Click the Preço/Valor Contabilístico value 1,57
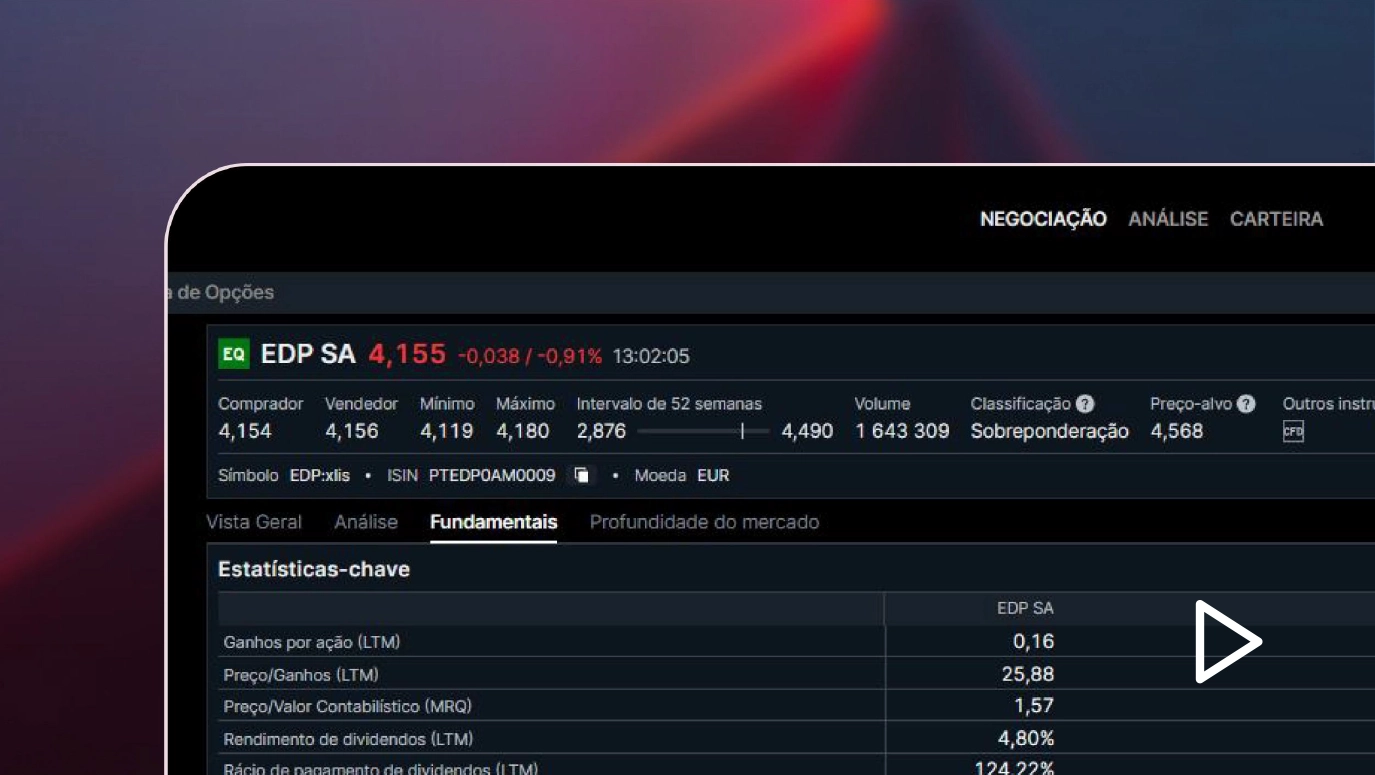 tap(1034, 706)
